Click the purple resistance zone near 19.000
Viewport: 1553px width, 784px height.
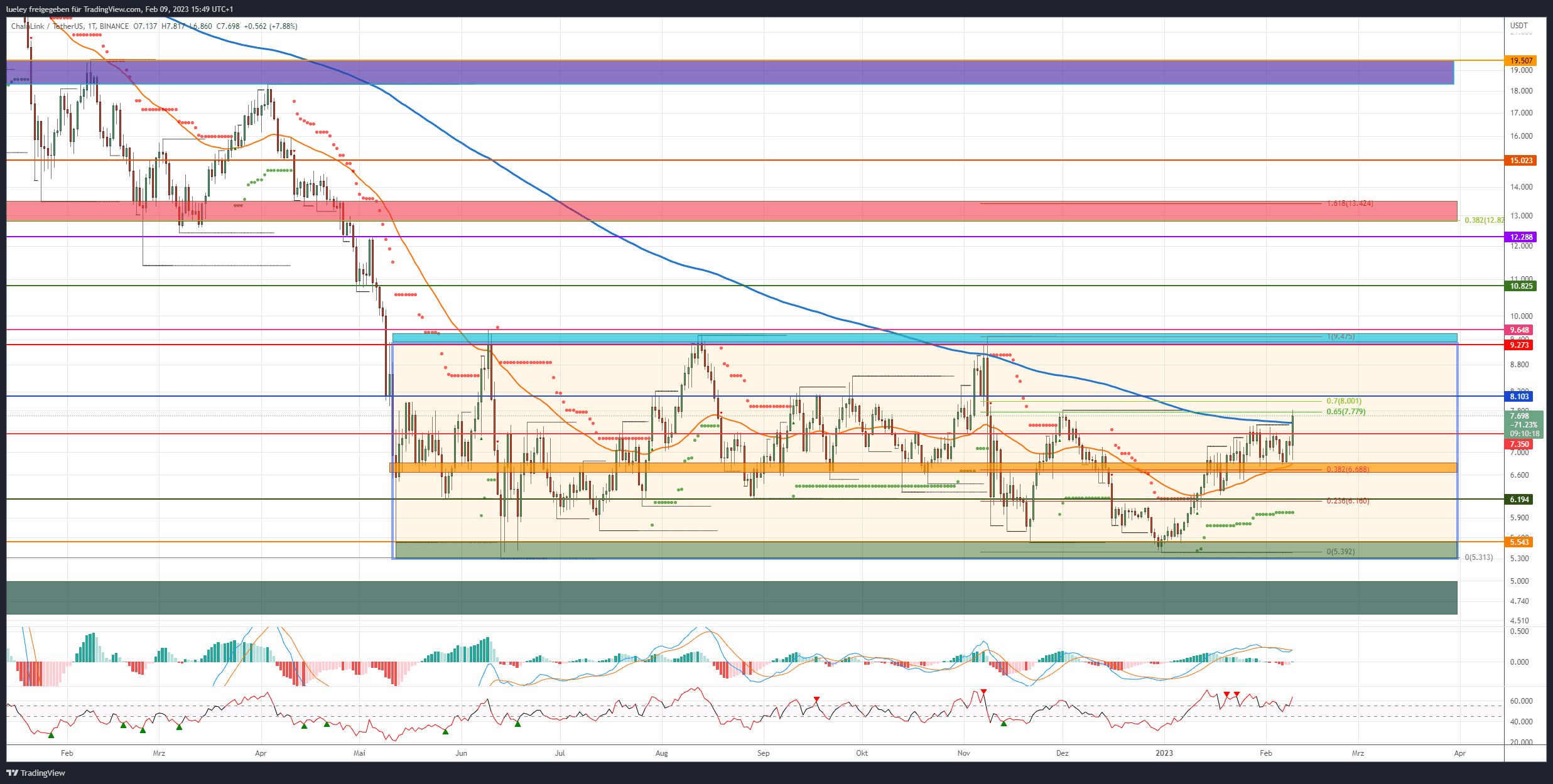tap(730, 73)
